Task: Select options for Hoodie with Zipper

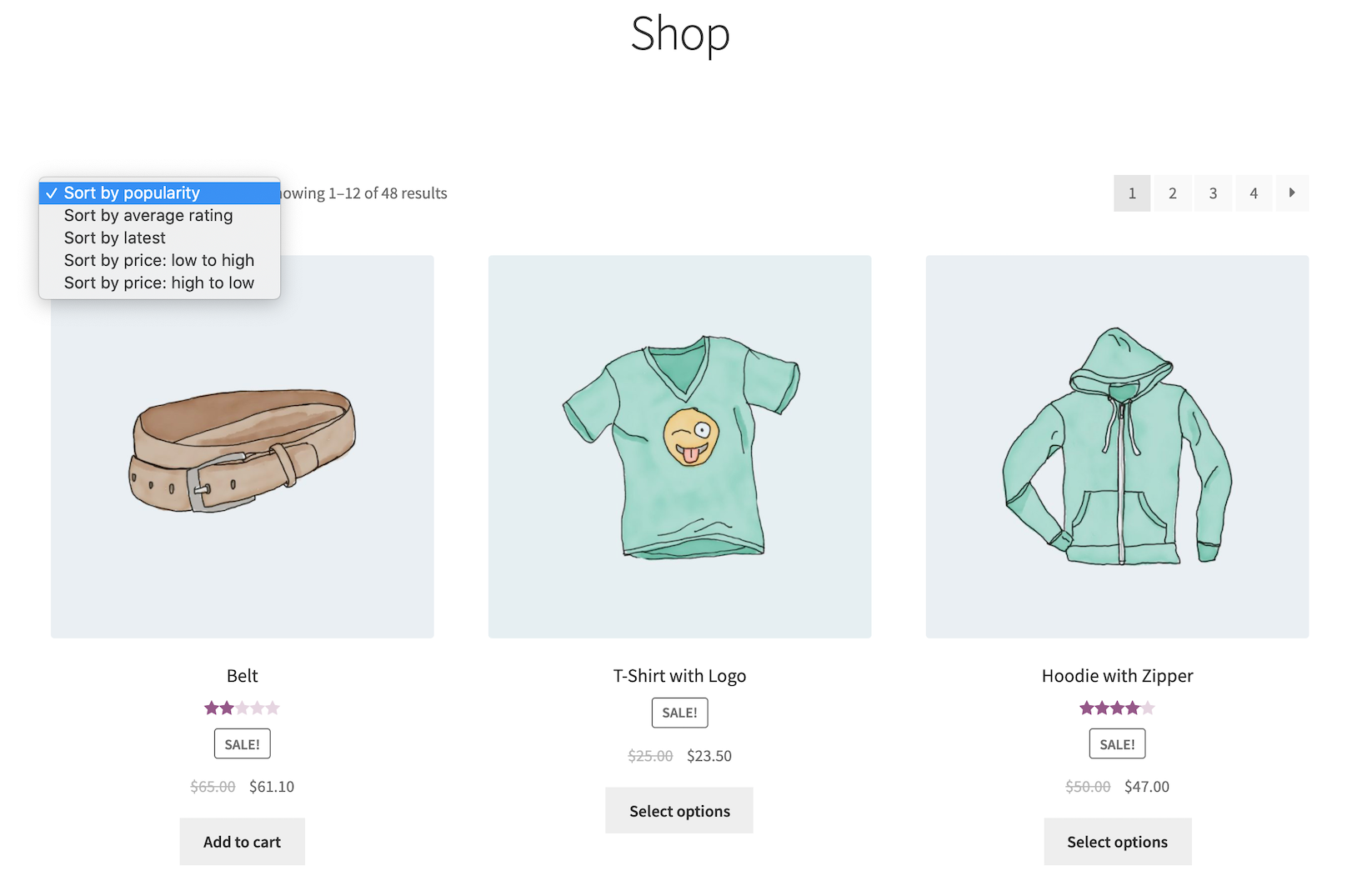Action: pyautogui.click(x=1117, y=842)
